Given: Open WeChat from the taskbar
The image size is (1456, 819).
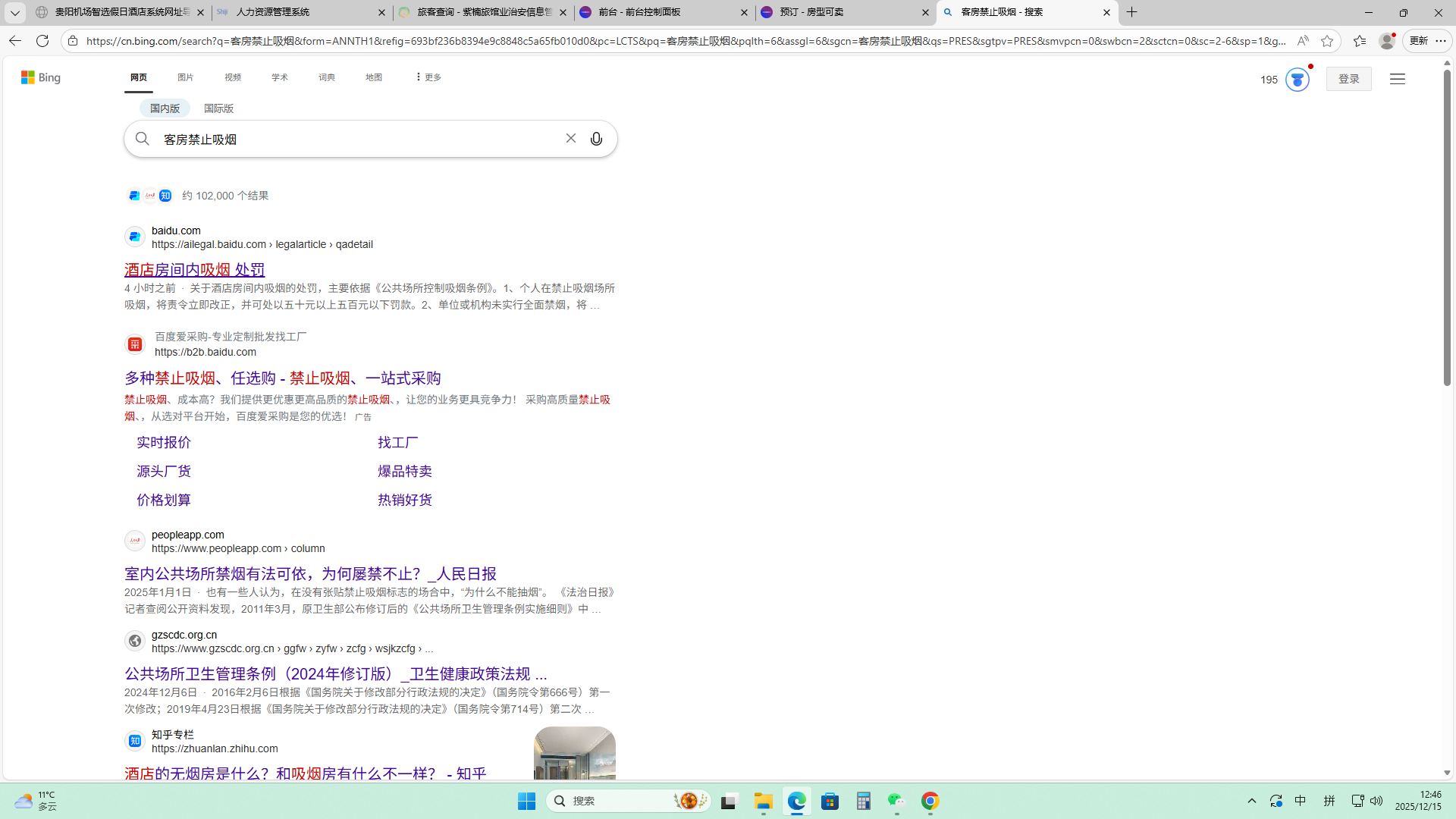Looking at the screenshot, I should (896, 801).
